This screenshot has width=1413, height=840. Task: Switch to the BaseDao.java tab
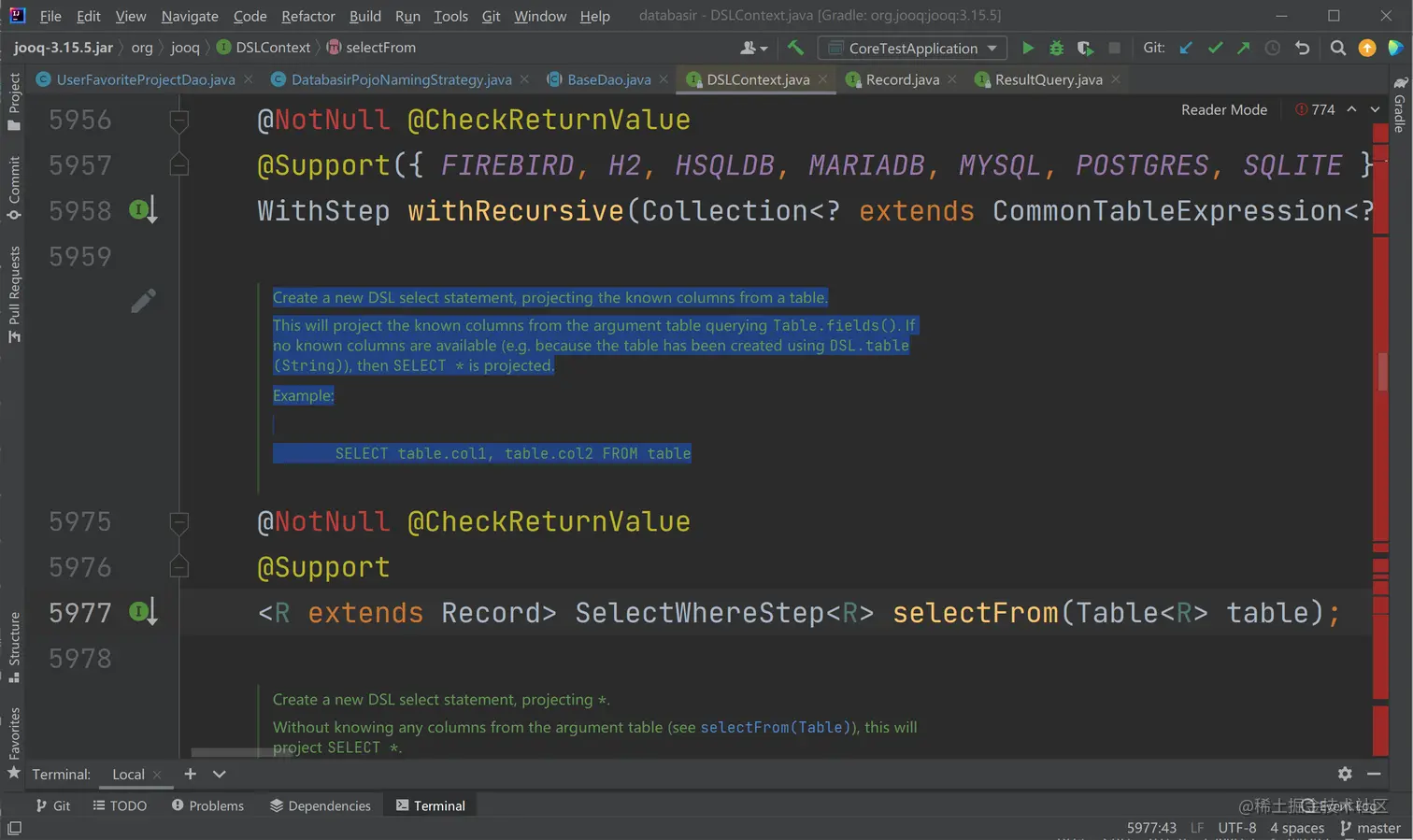[x=609, y=79]
